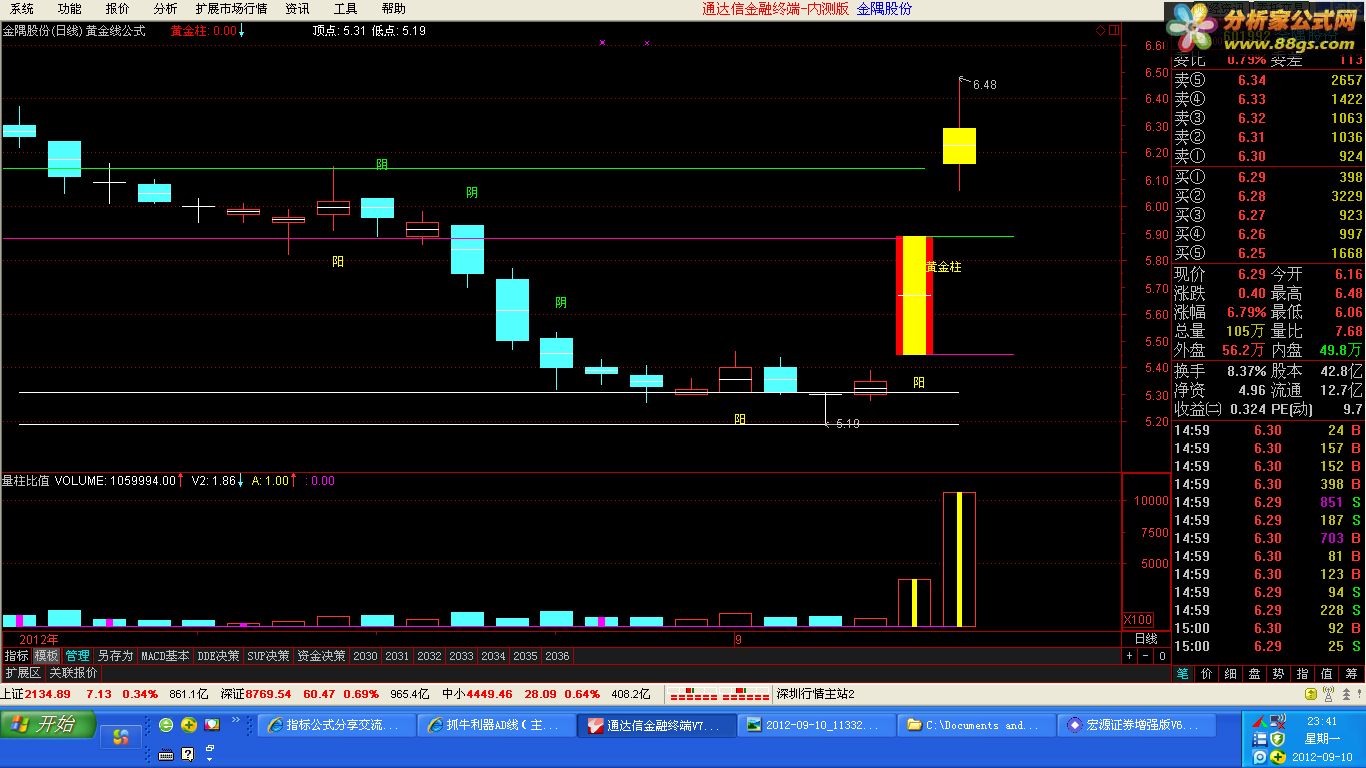Select template 2036
1366x768 pixels.
(557, 656)
